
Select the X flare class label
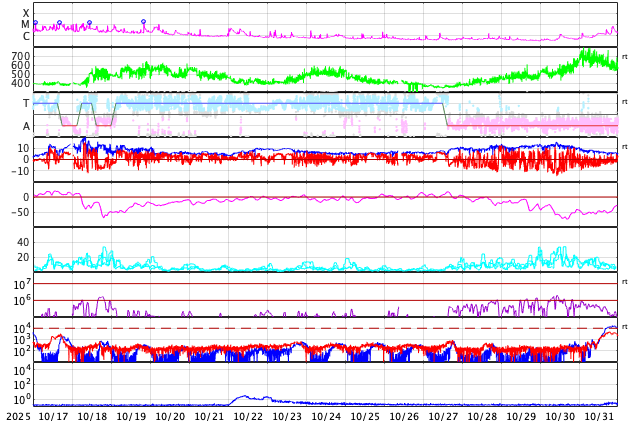pyautogui.click(x=26, y=13)
